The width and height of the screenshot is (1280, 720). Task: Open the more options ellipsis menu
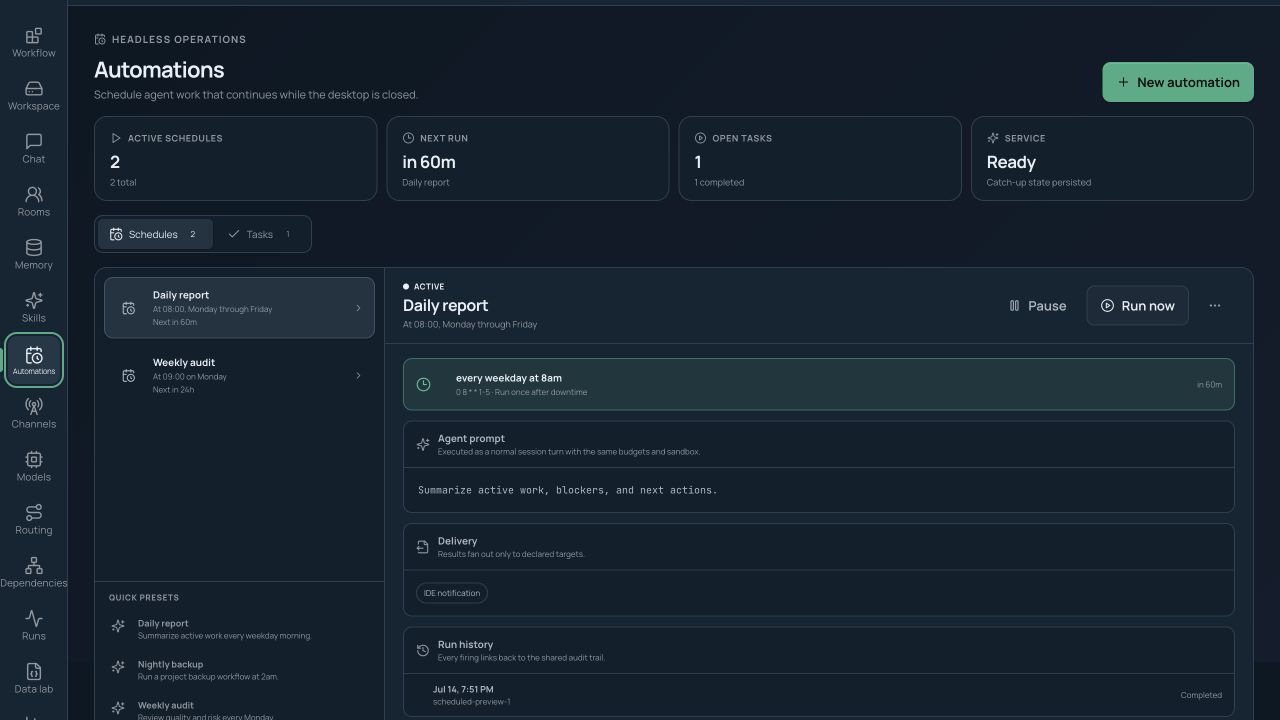point(1215,306)
